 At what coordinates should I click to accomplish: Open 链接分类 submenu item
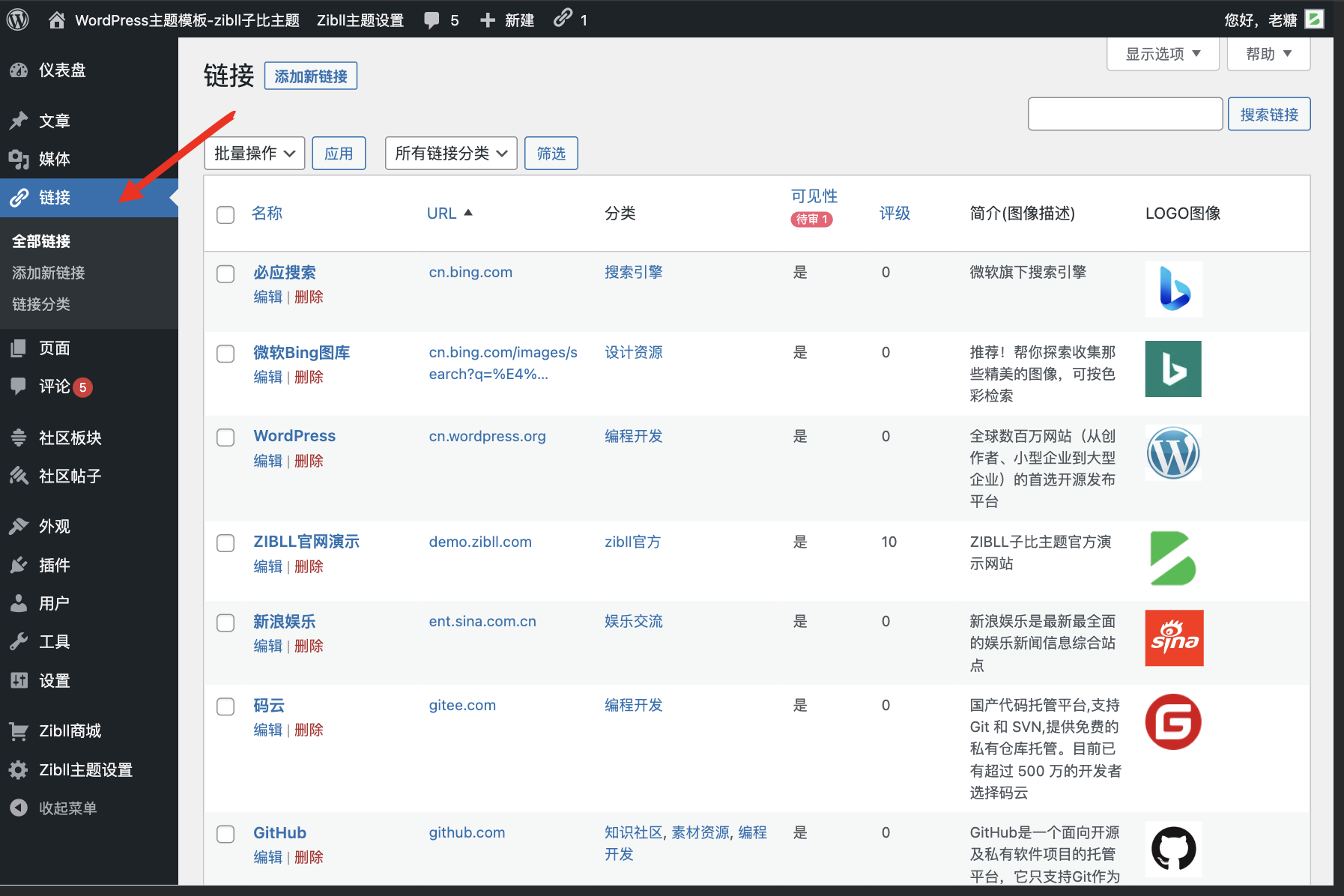(41, 304)
